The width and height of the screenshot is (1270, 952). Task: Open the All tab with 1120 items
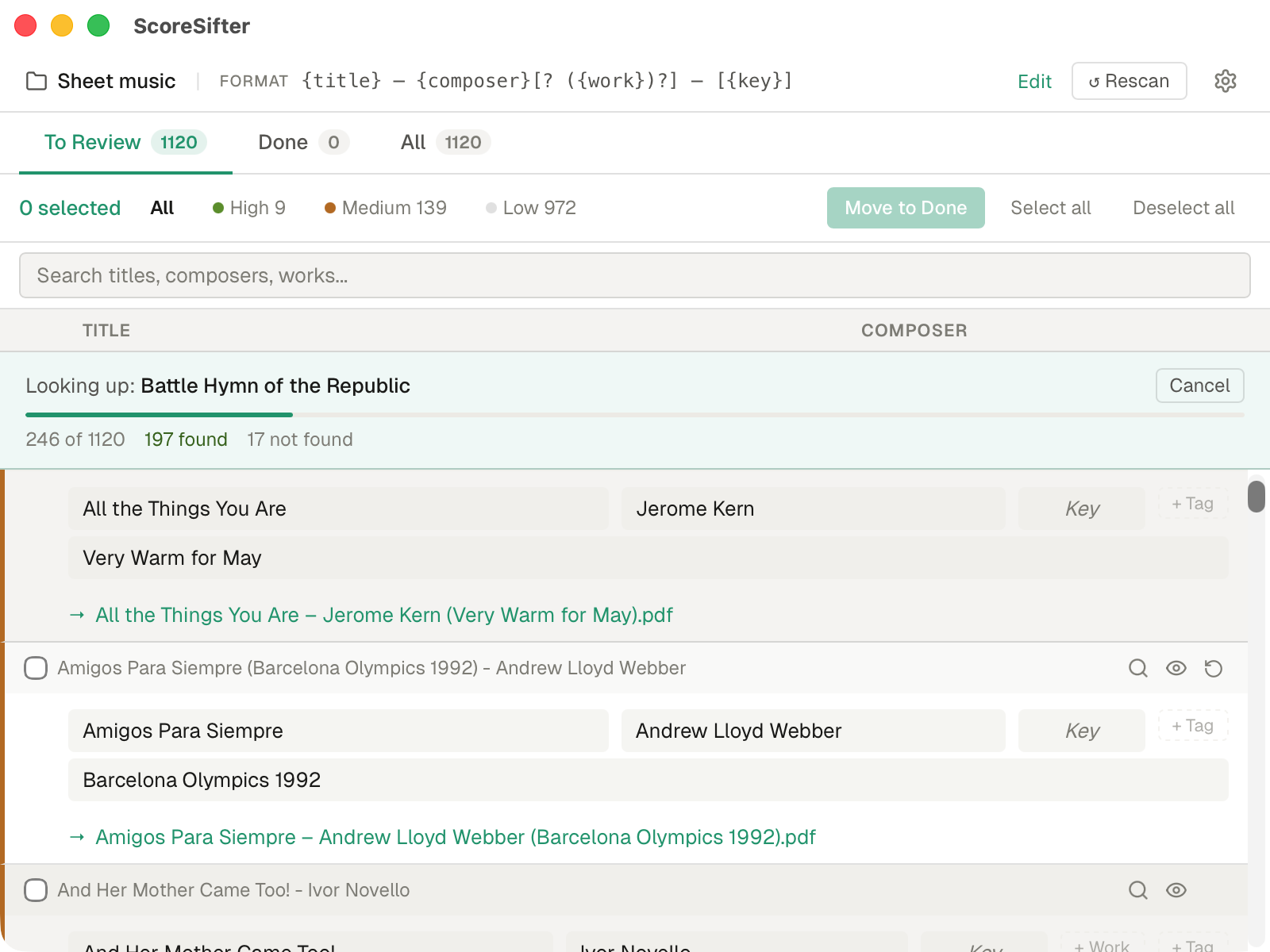click(x=444, y=142)
